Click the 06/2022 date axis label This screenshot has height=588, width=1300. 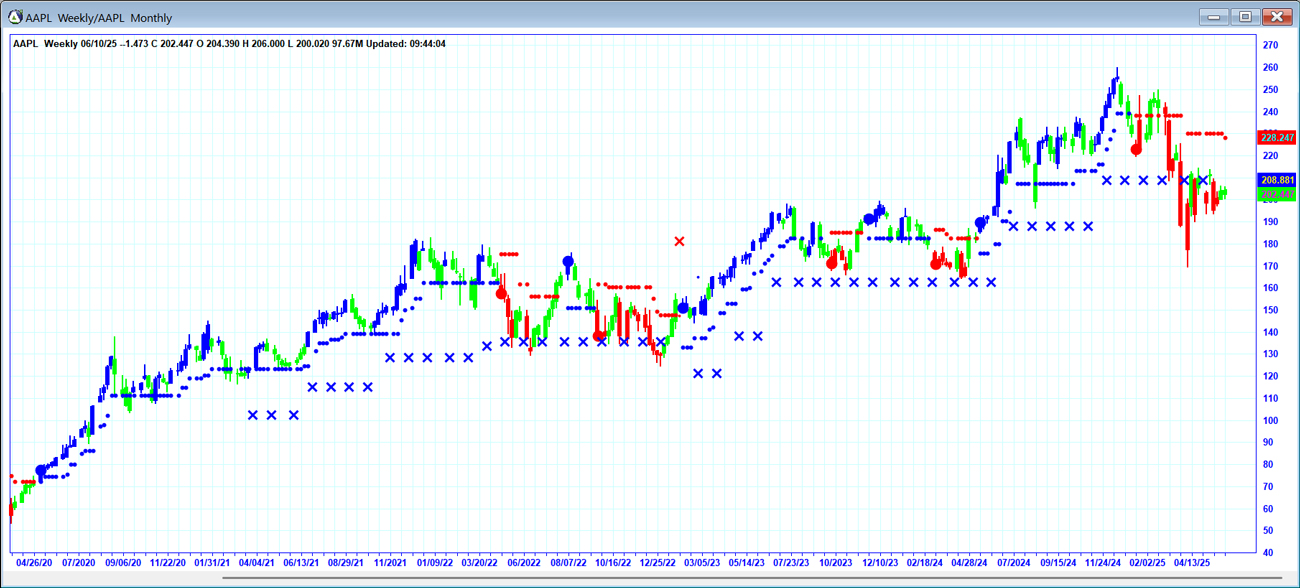coord(524,563)
